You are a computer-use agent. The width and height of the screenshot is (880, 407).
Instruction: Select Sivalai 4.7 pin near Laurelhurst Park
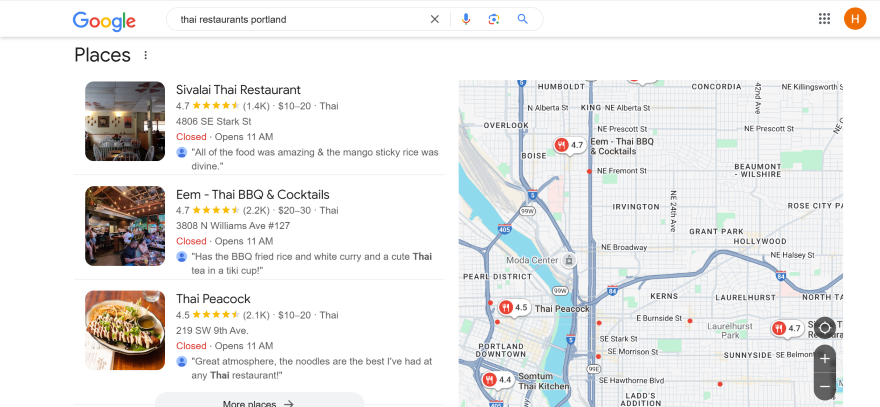pyautogui.click(x=787, y=328)
